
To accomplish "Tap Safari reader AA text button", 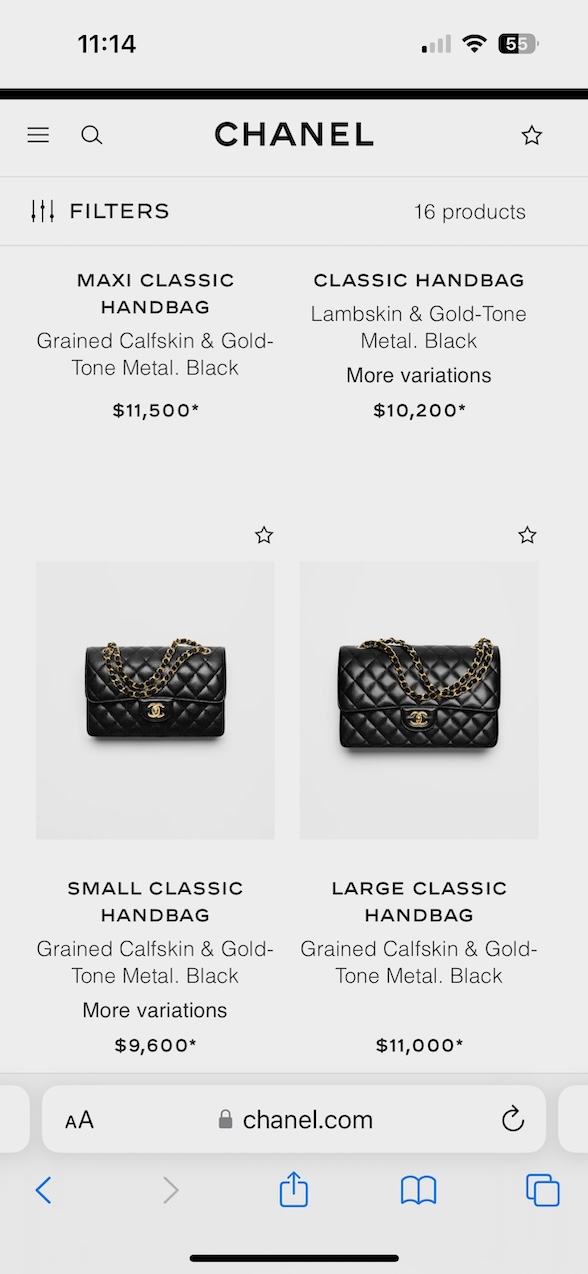I will coord(79,1120).
